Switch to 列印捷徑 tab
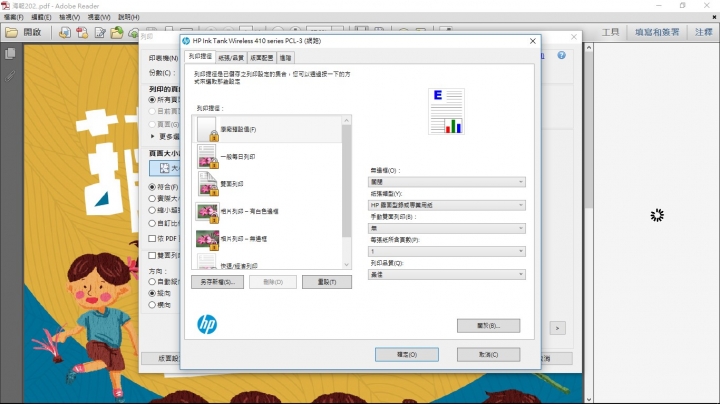Screen dimensions: 720x404 [x=200, y=56]
